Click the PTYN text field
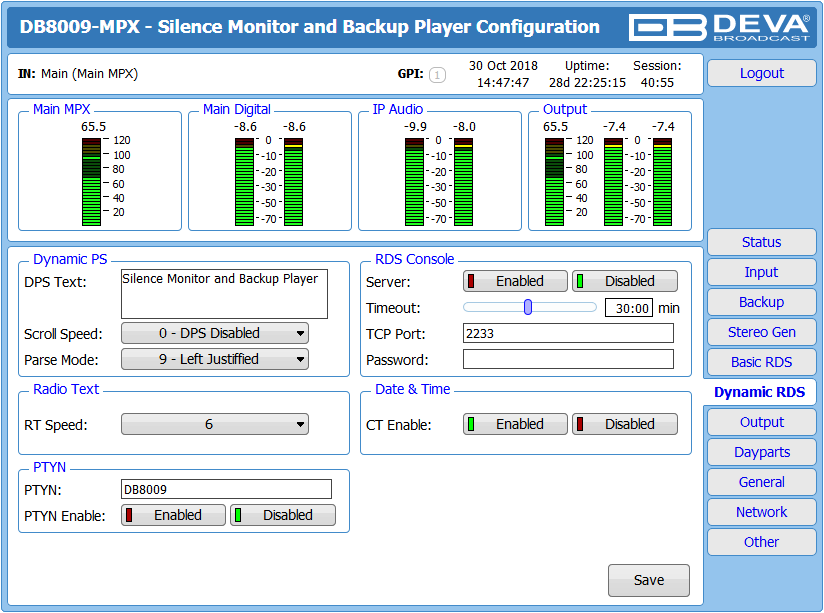This screenshot has height=613, width=824. coord(226,489)
